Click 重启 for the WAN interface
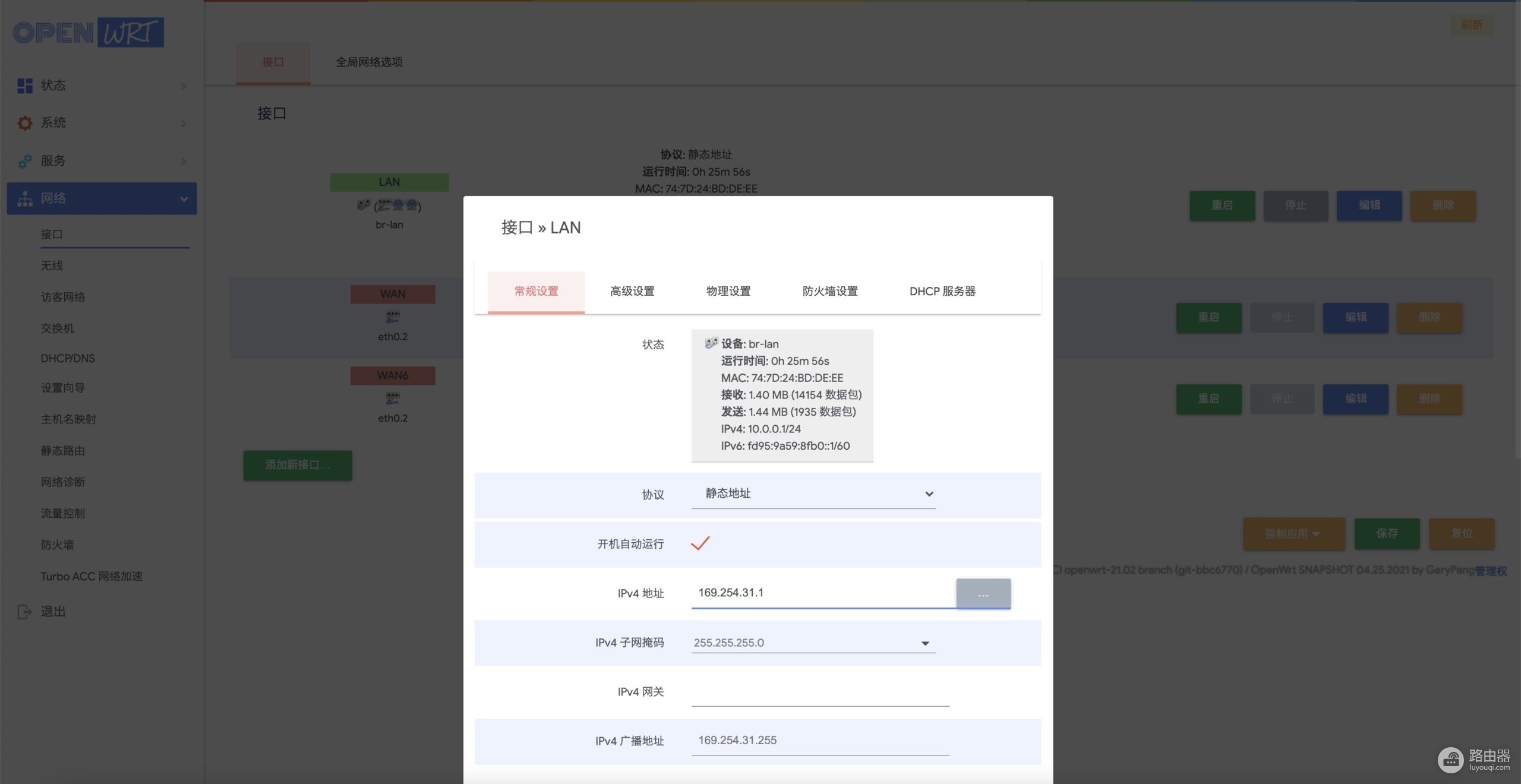The height and width of the screenshot is (784, 1521). tap(1208, 317)
